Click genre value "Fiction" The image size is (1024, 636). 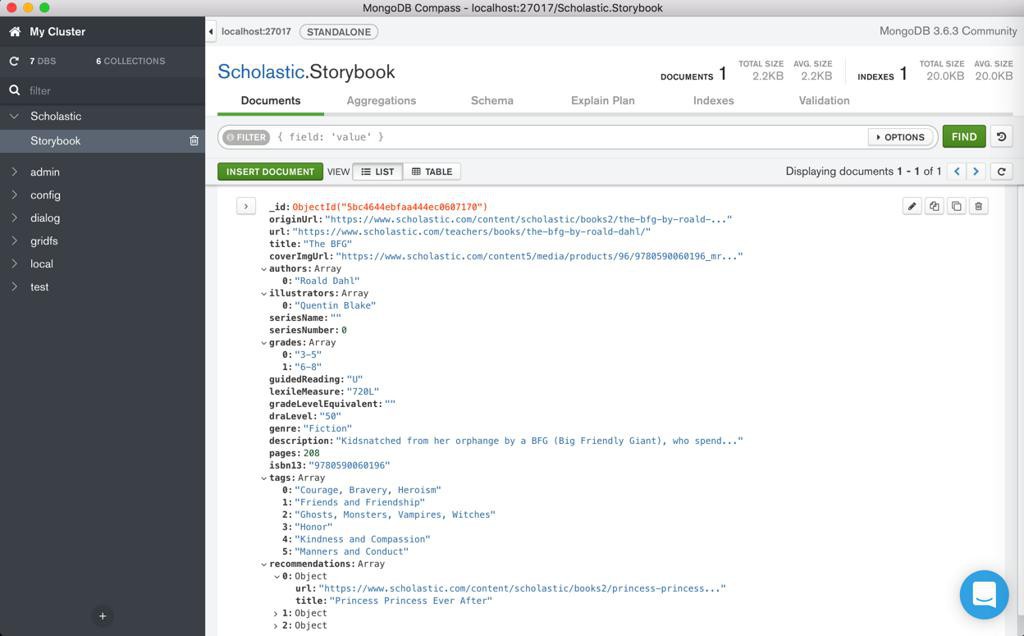tap(327, 429)
